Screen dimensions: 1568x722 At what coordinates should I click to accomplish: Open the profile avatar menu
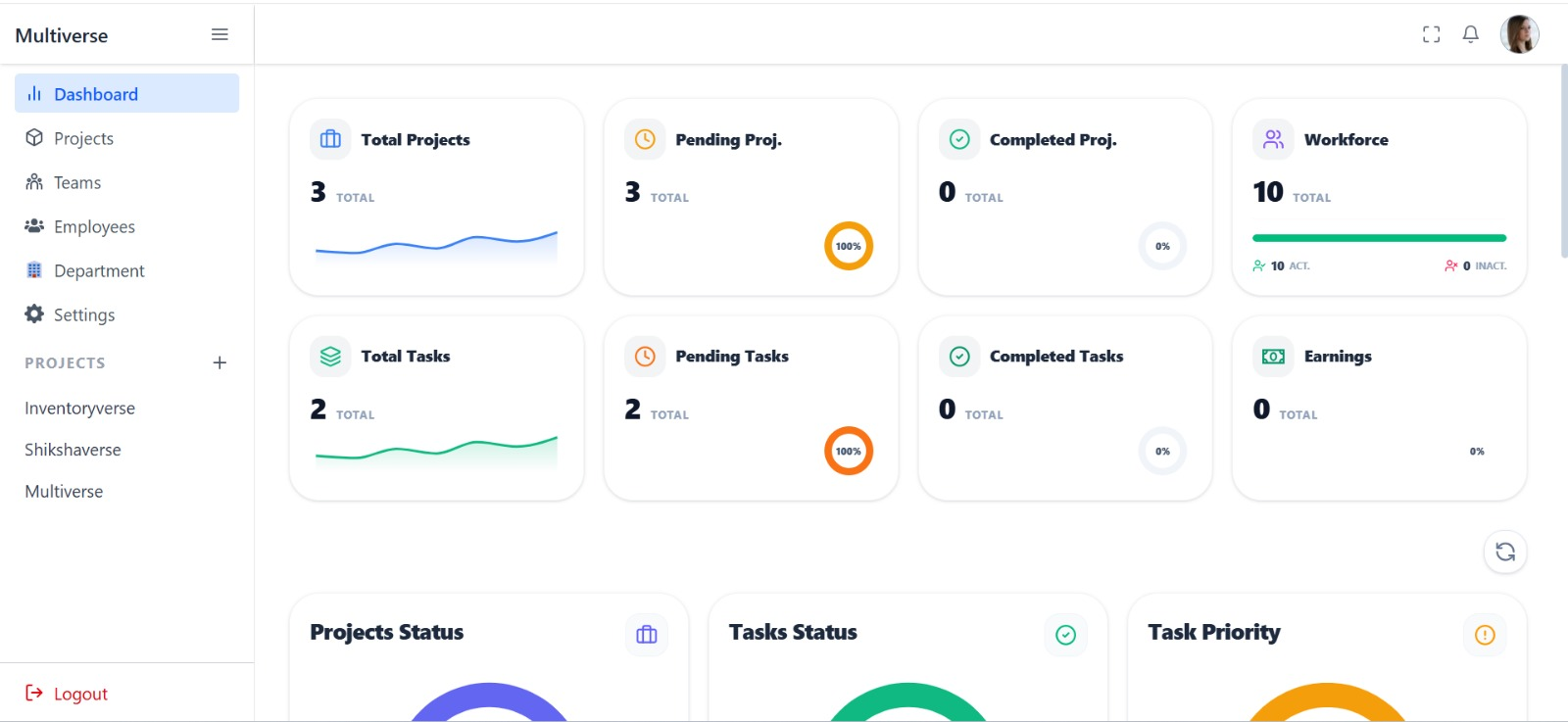pyautogui.click(x=1519, y=33)
